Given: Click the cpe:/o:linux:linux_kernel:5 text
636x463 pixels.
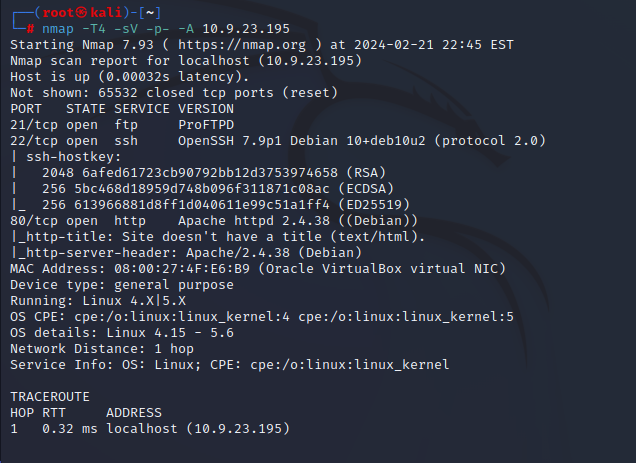Looking at the screenshot, I should pyautogui.click(x=406, y=317).
